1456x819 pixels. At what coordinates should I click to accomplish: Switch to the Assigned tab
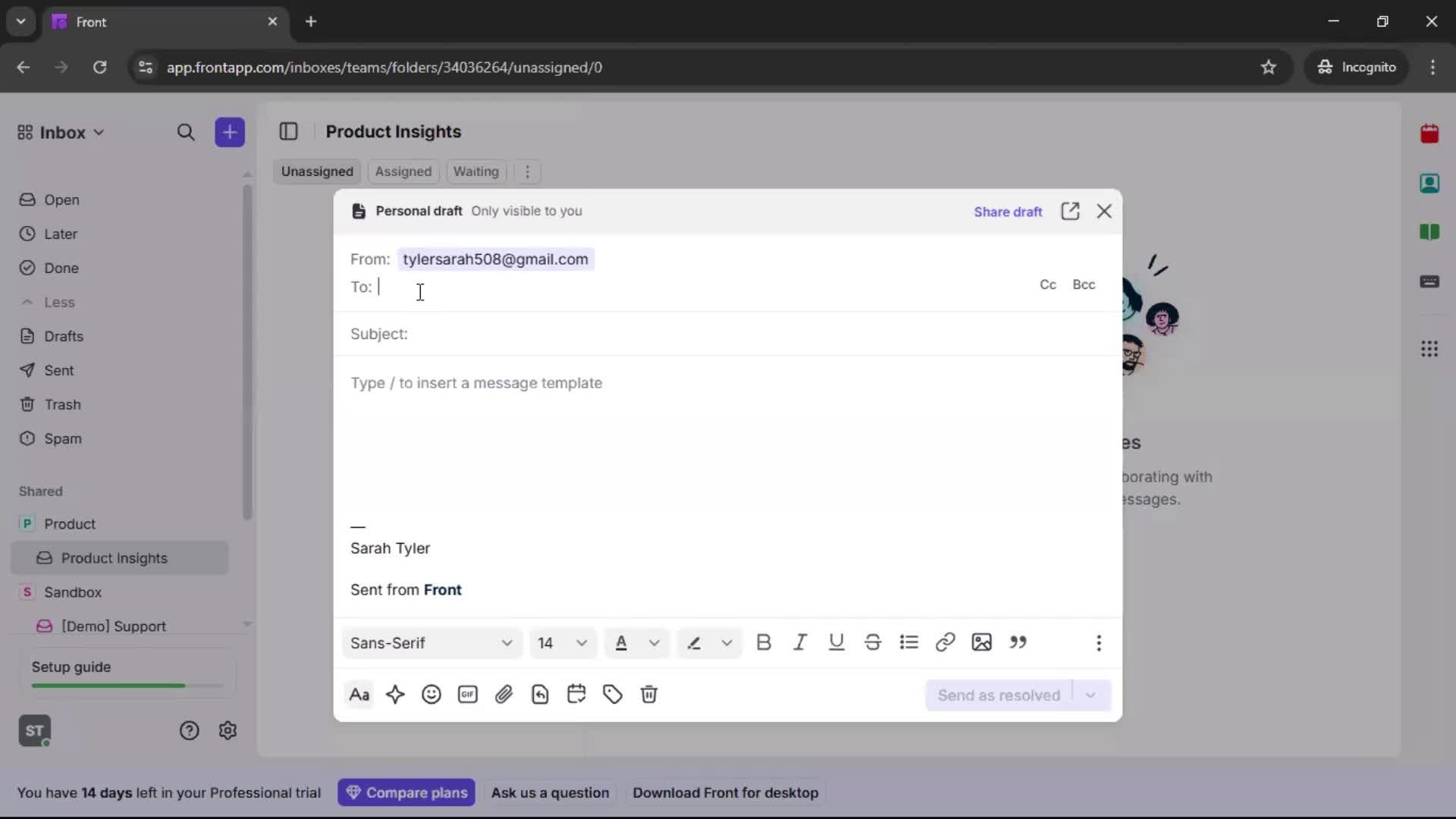[403, 171]
